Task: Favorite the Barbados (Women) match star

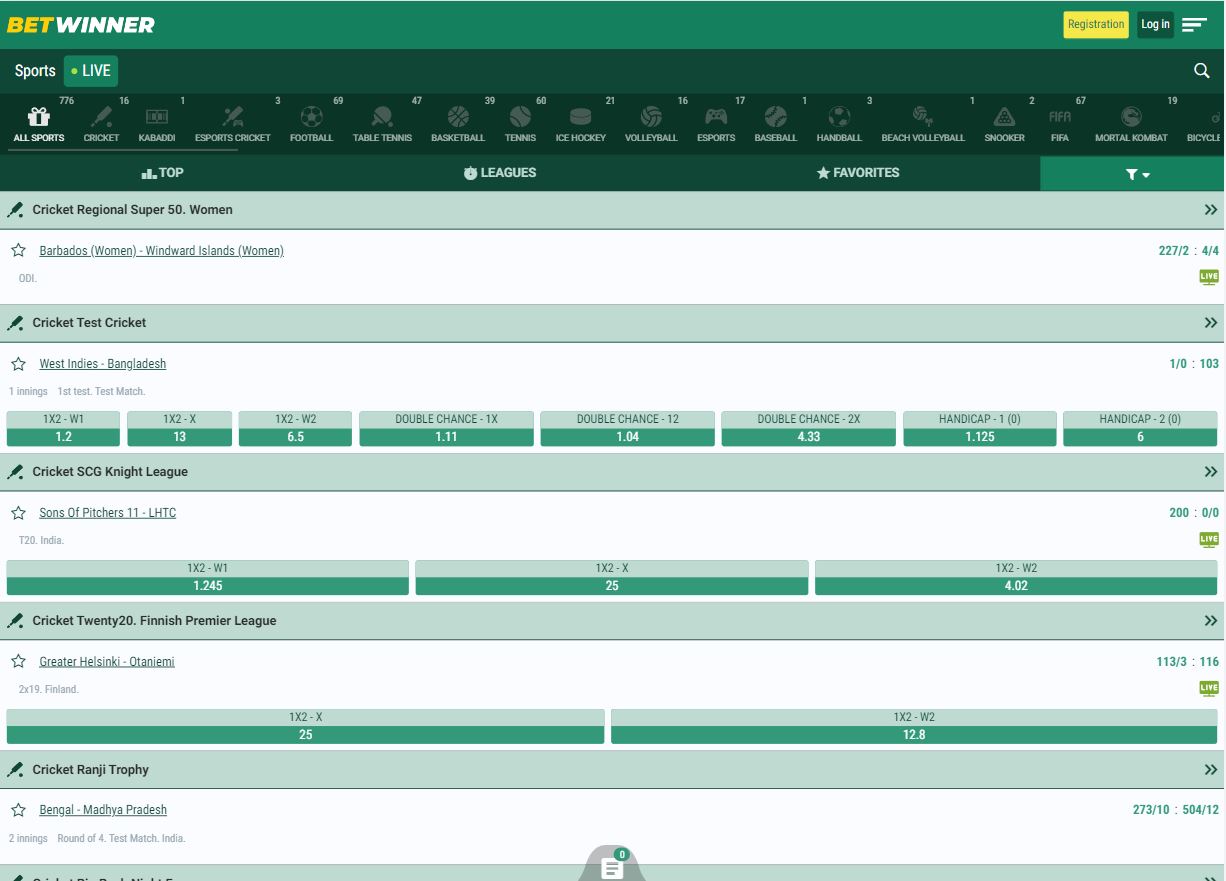Action: pos(18,250)
